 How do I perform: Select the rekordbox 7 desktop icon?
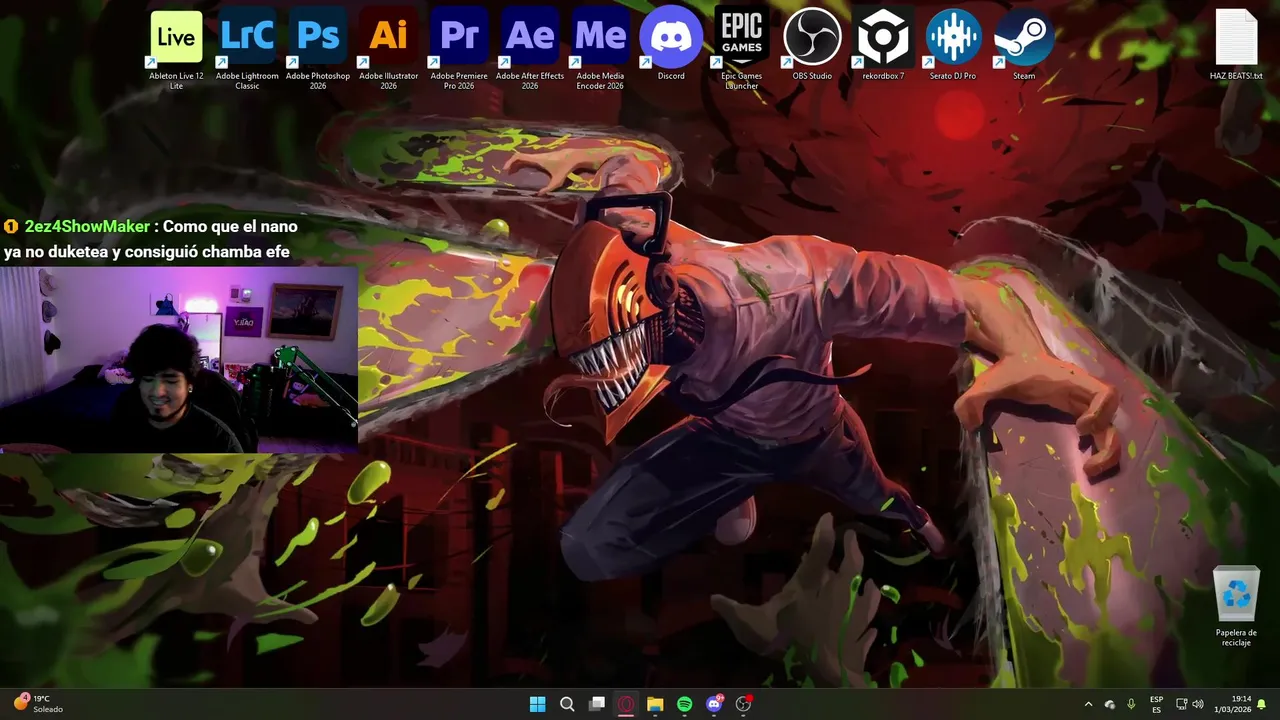click(x=883, y=44)
